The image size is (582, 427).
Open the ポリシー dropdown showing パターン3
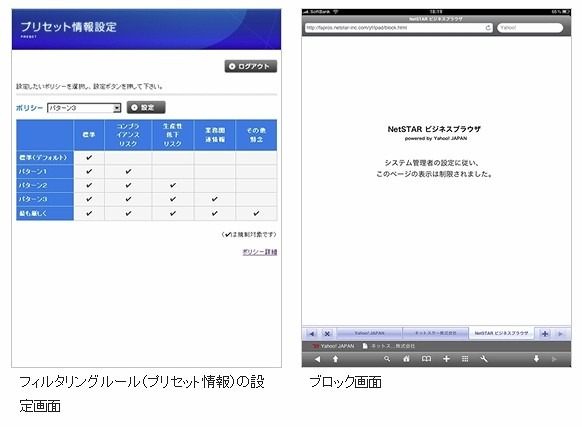pos(84,108)
